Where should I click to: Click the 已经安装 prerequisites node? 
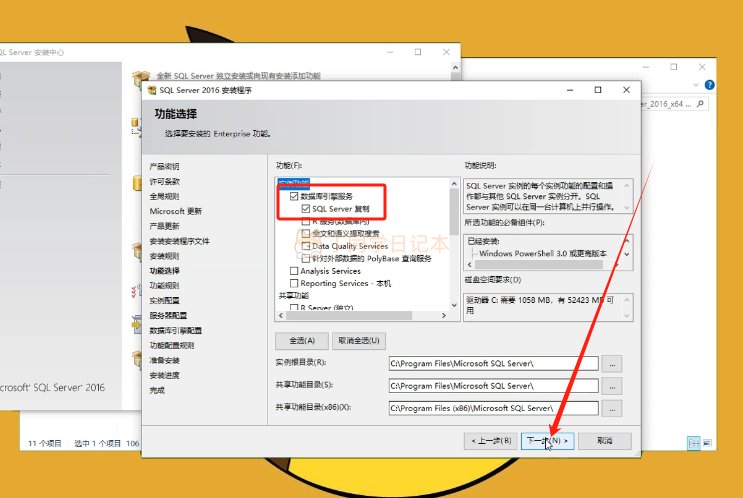click(483, 241)
